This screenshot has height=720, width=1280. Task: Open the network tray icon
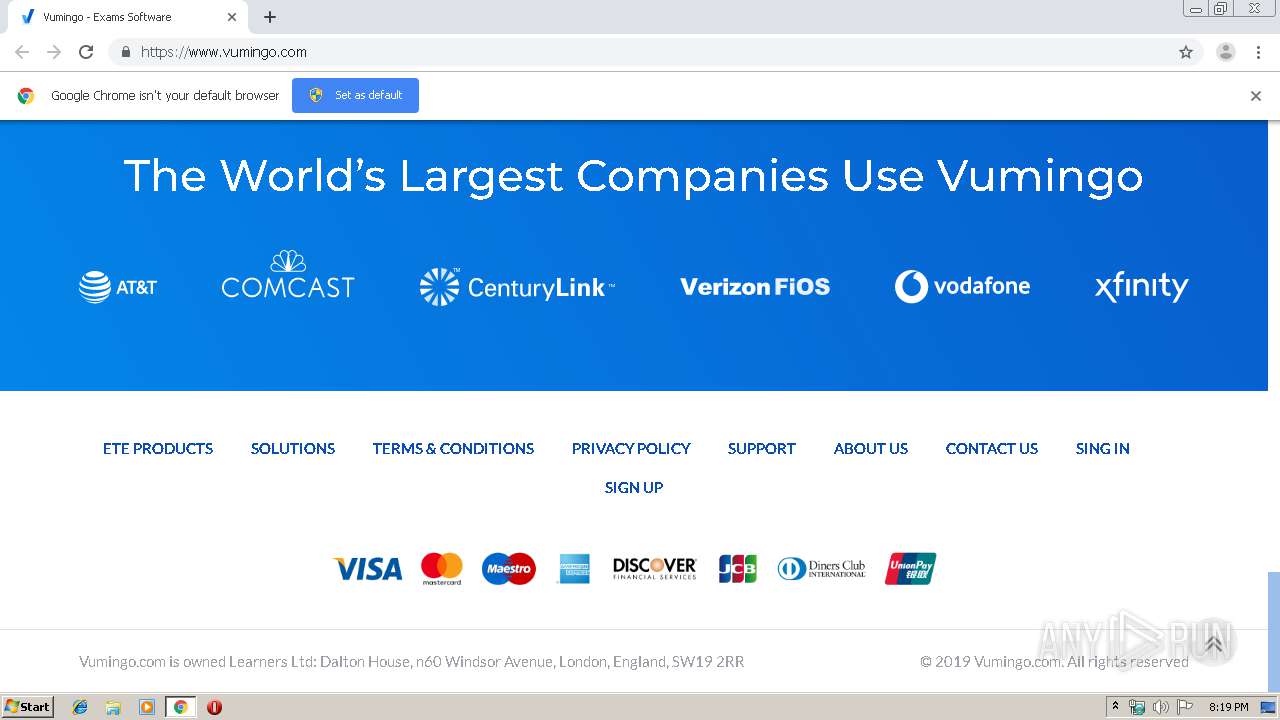(x=1137, y=707)
